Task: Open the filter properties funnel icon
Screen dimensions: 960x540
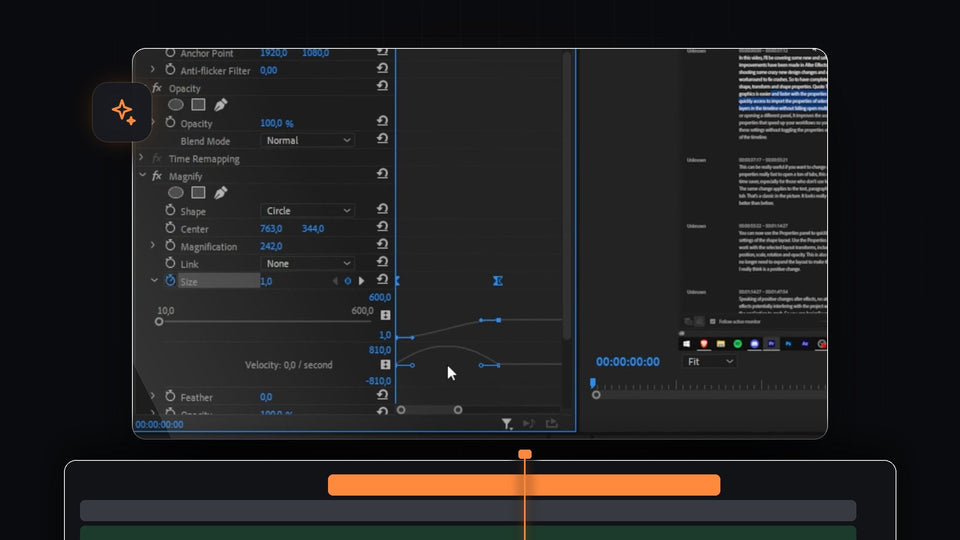Action: [507, 424]
